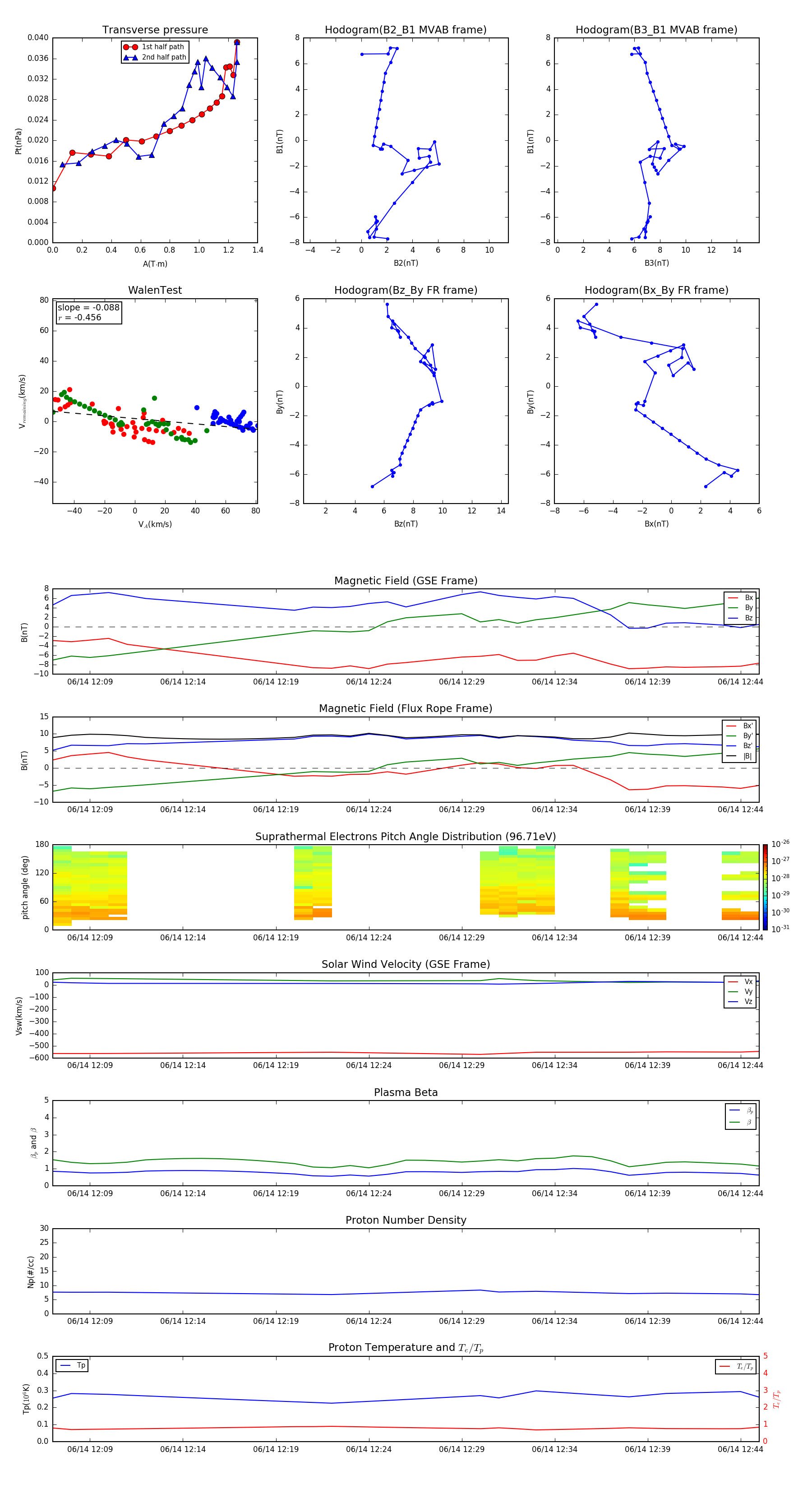Click the 'Proton Number Density' title
This screenshot has width=812, height=1489.
(406, 1220)
